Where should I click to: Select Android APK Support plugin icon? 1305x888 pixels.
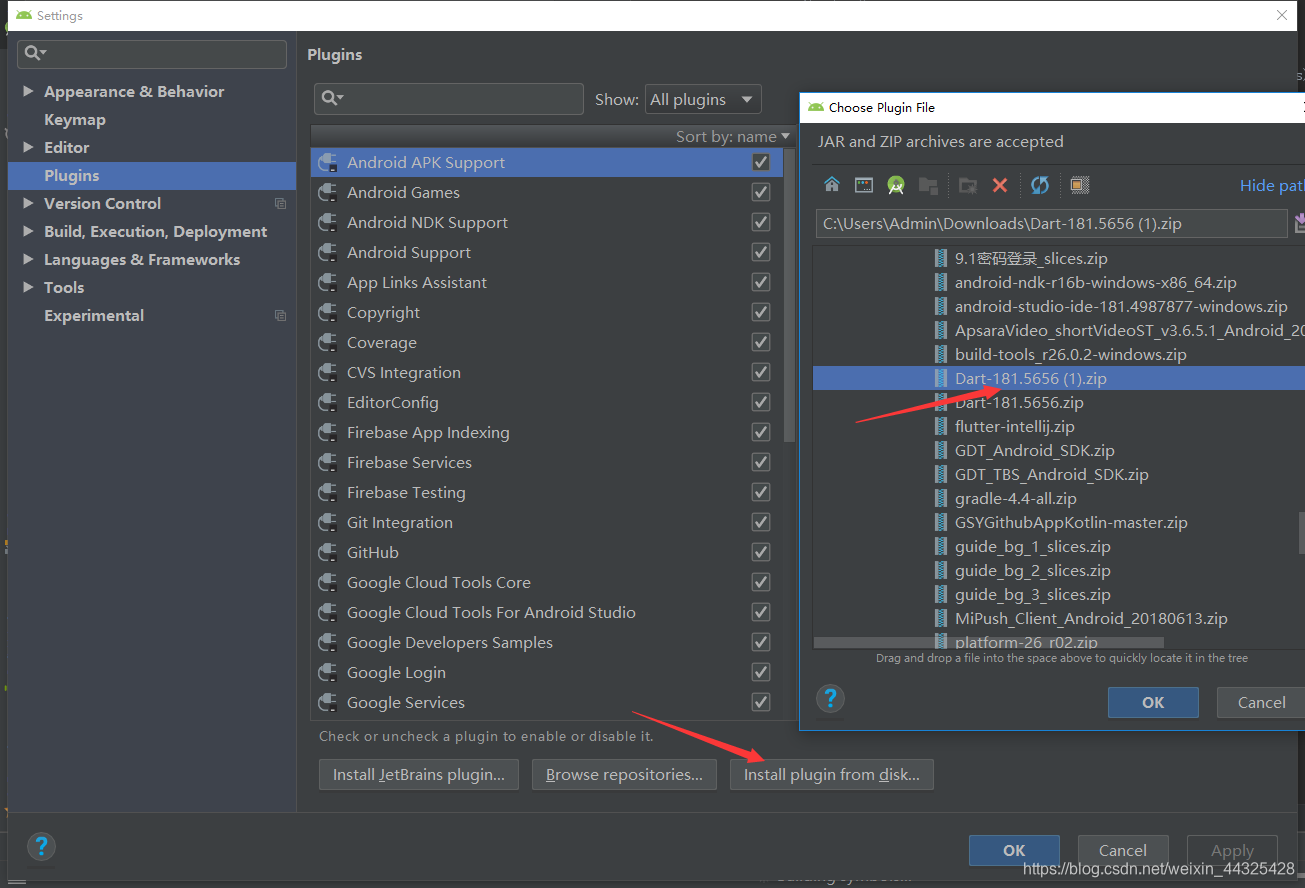click(x=327, y=163)
